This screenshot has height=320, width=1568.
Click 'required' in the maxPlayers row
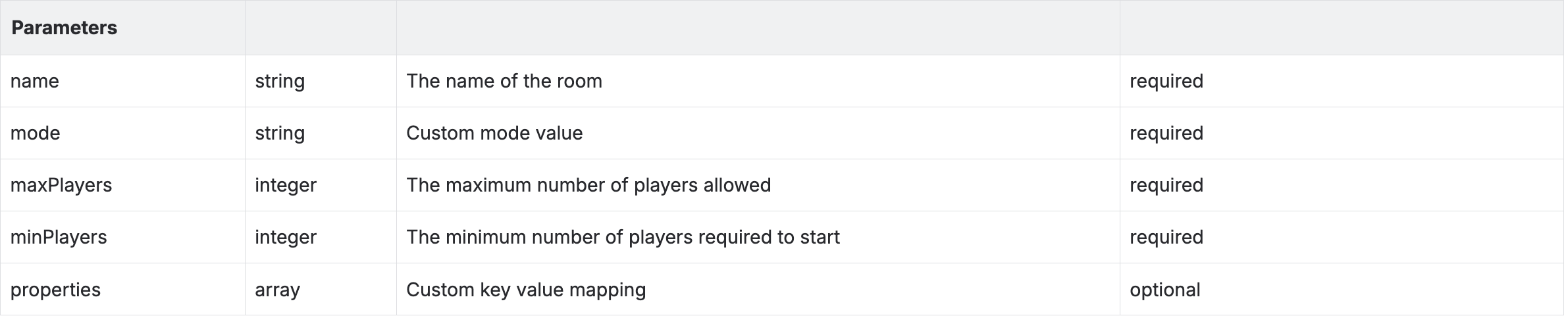click(1166, 185)
